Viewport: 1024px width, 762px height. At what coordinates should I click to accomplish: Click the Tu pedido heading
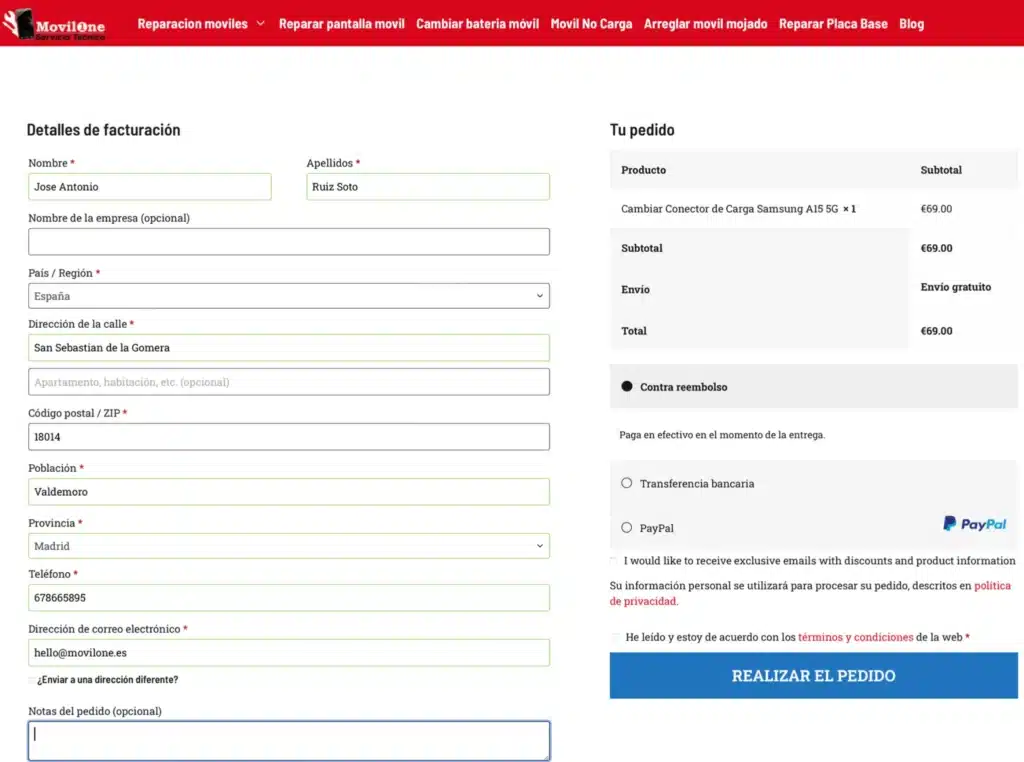click(x=642, y=129)
